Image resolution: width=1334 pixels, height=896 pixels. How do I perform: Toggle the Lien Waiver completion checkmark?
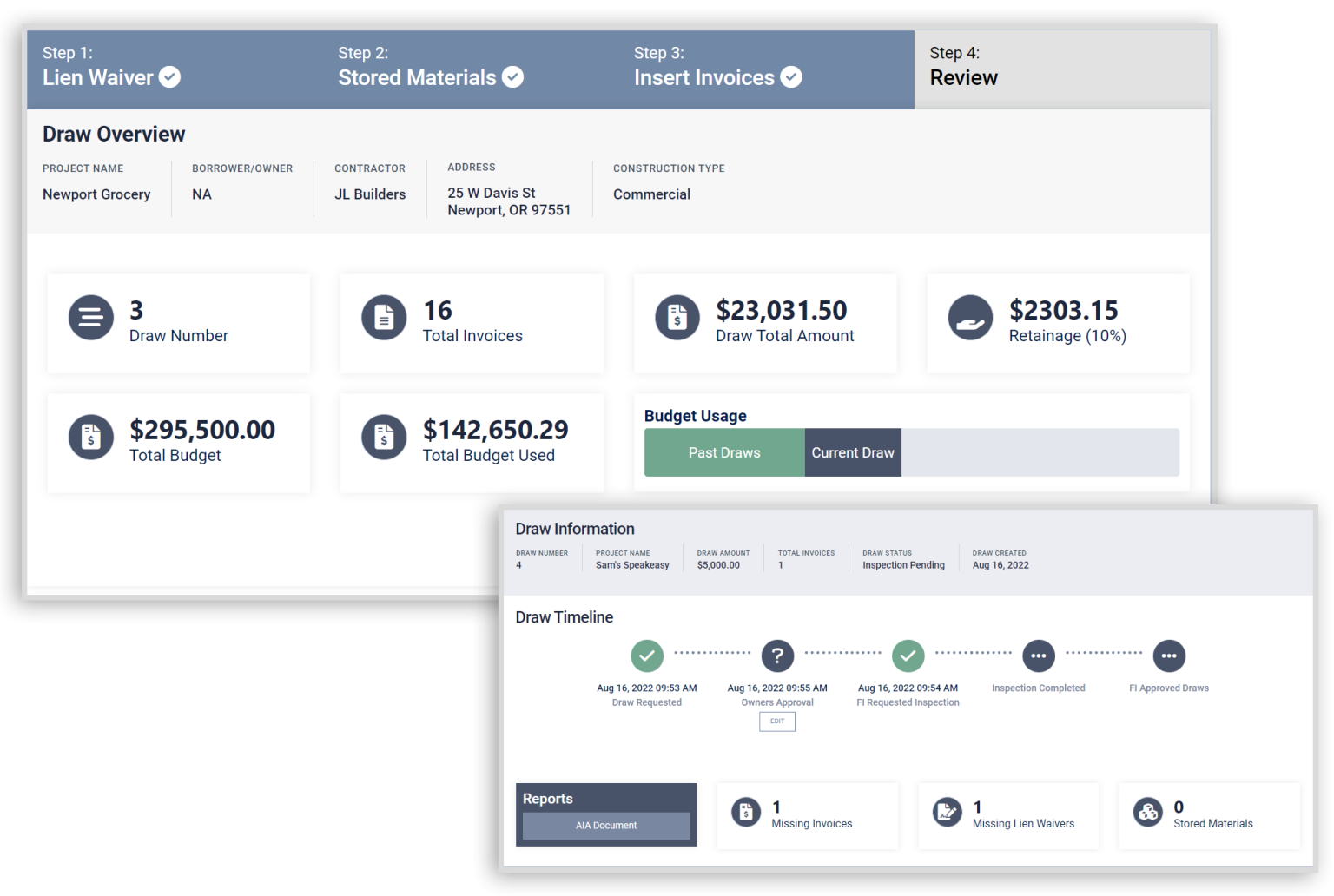(x=169, y=77)
